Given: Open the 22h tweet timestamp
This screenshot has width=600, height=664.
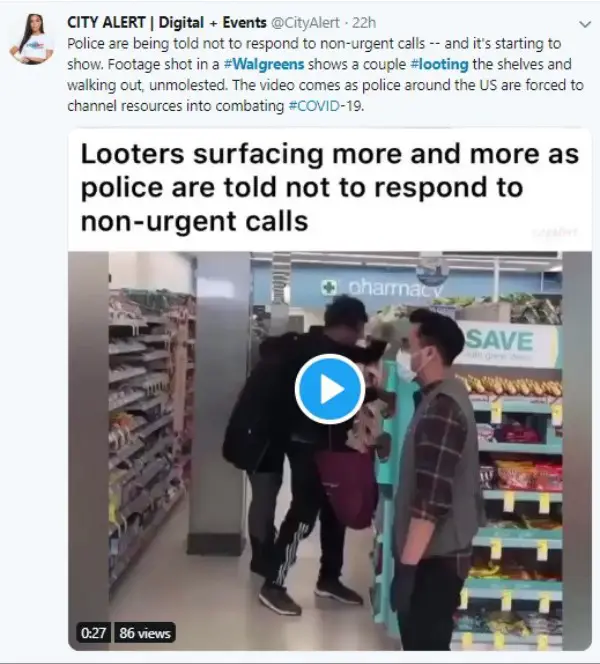Looking at the screenshot, I should 364,22.
